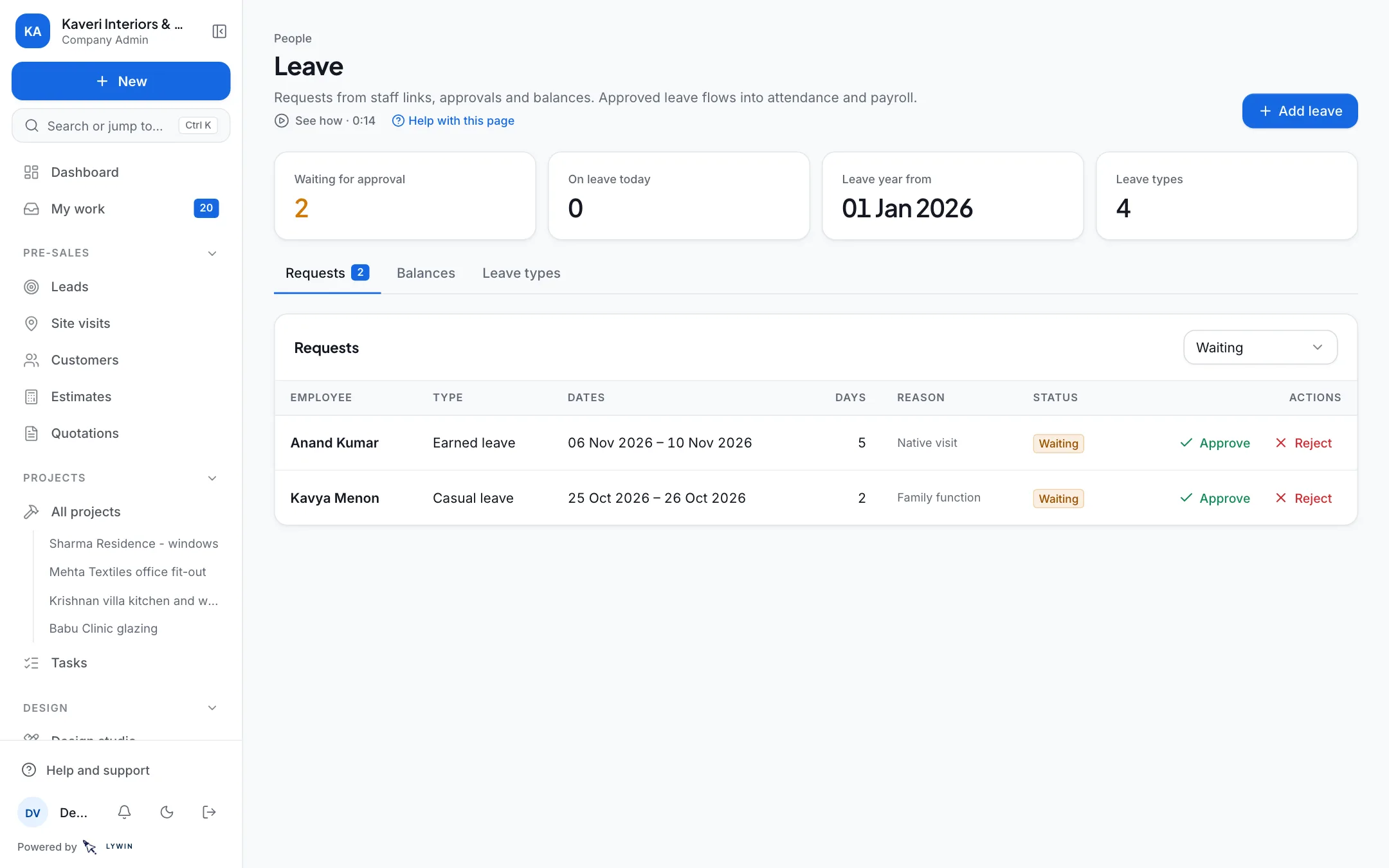Open the Dashboard grid icon

[x=32, y=172]
